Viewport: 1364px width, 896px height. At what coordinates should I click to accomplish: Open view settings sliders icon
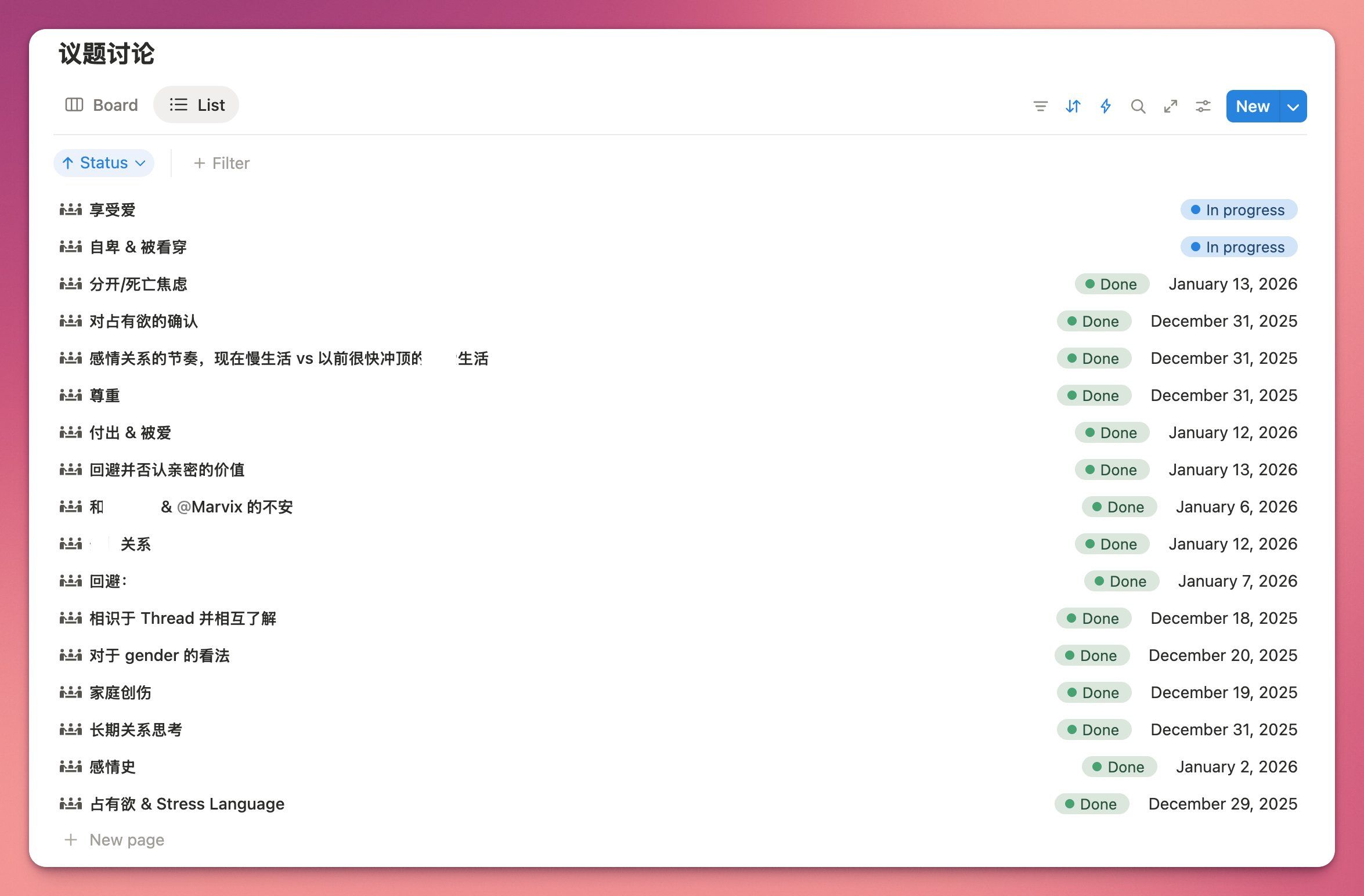click(x=1203, y=106)
